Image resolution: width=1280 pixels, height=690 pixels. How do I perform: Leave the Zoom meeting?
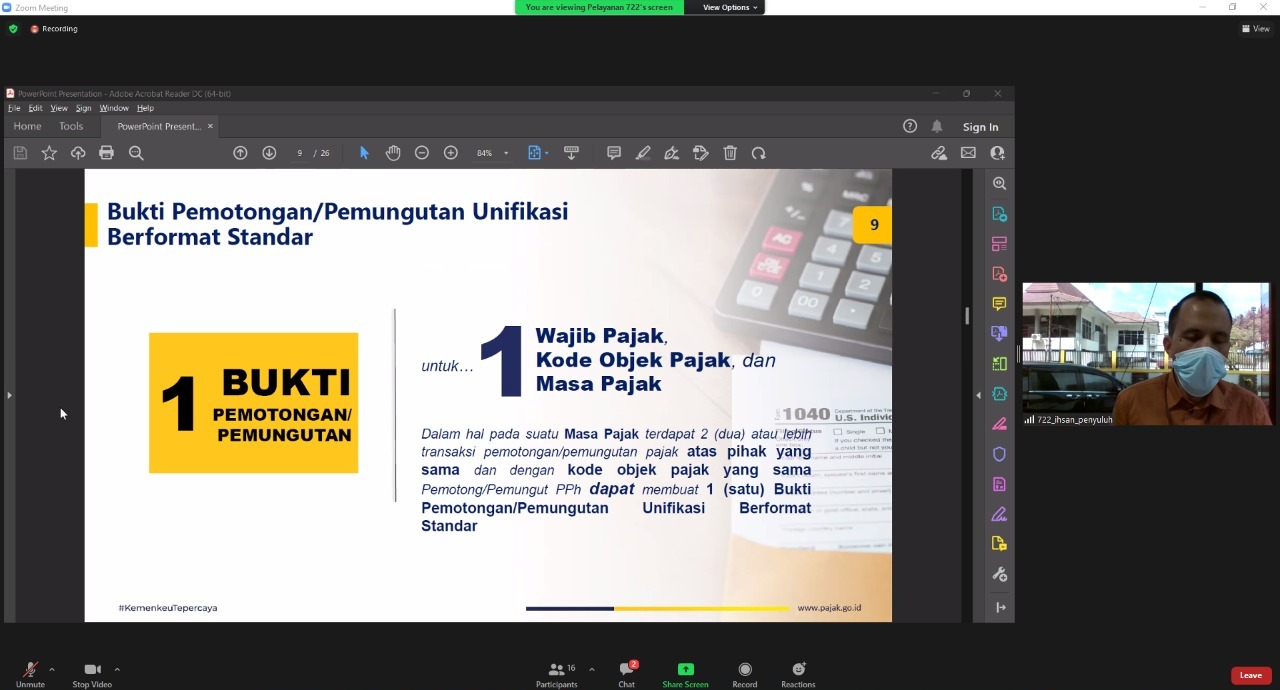[1251, 676]
